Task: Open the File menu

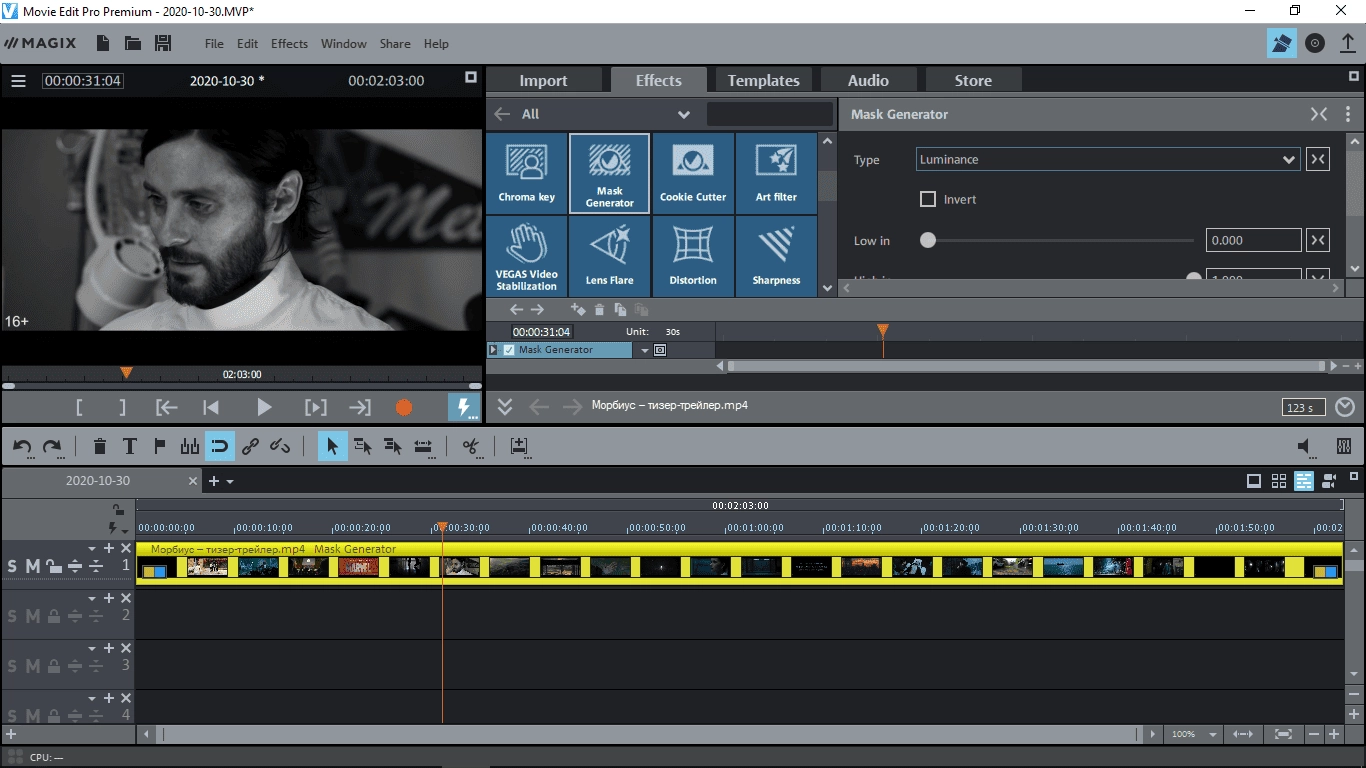Action: tap(214, 43)
